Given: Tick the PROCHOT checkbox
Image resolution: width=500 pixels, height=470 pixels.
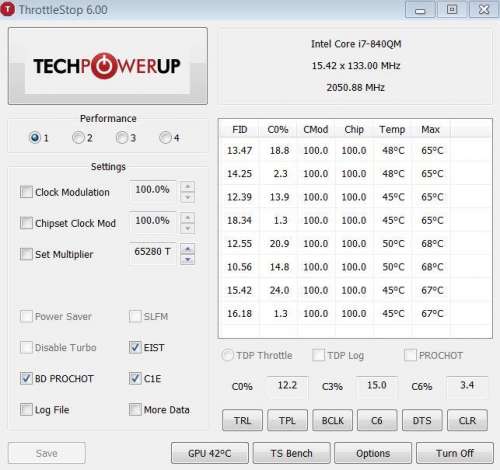Looking at the screenshot, I should (x=410, y=355).
